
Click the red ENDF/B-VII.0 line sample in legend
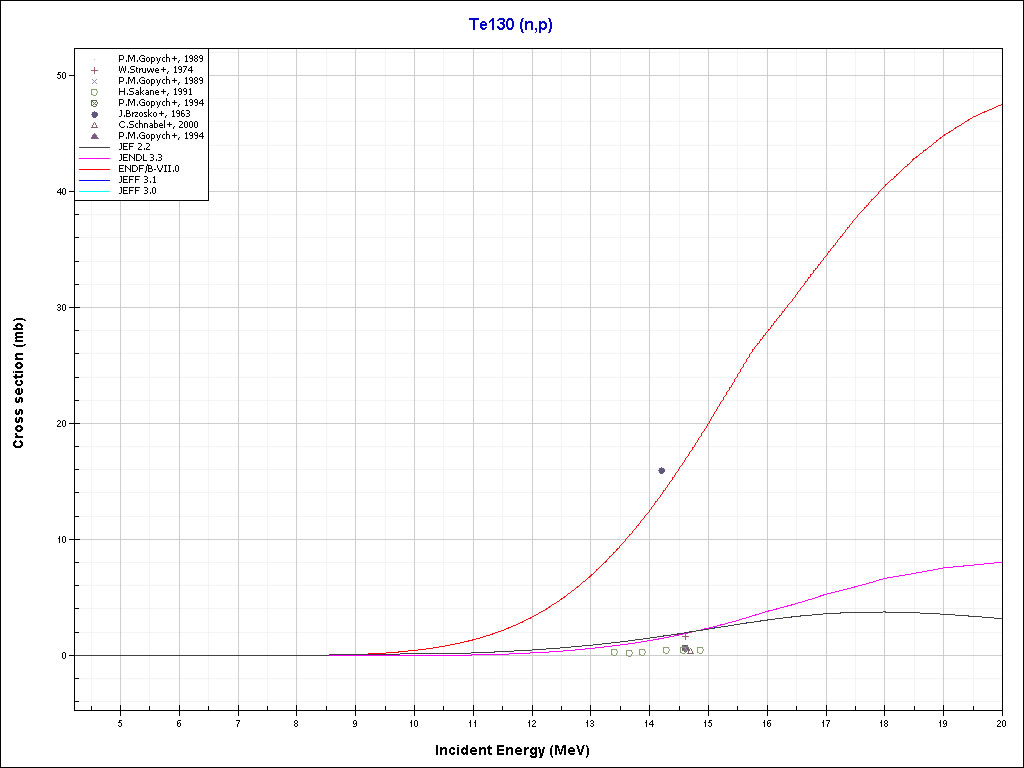pos(94,169)
